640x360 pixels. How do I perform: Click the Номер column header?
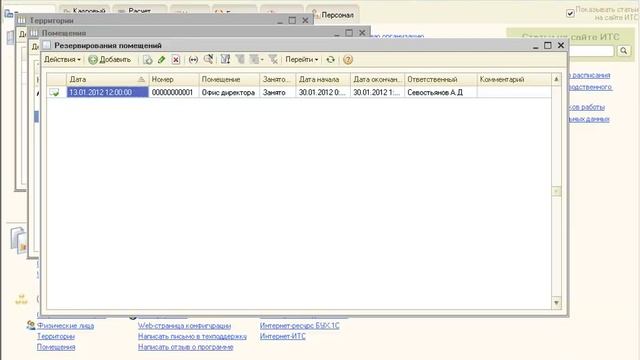click(x=174, y=79)
